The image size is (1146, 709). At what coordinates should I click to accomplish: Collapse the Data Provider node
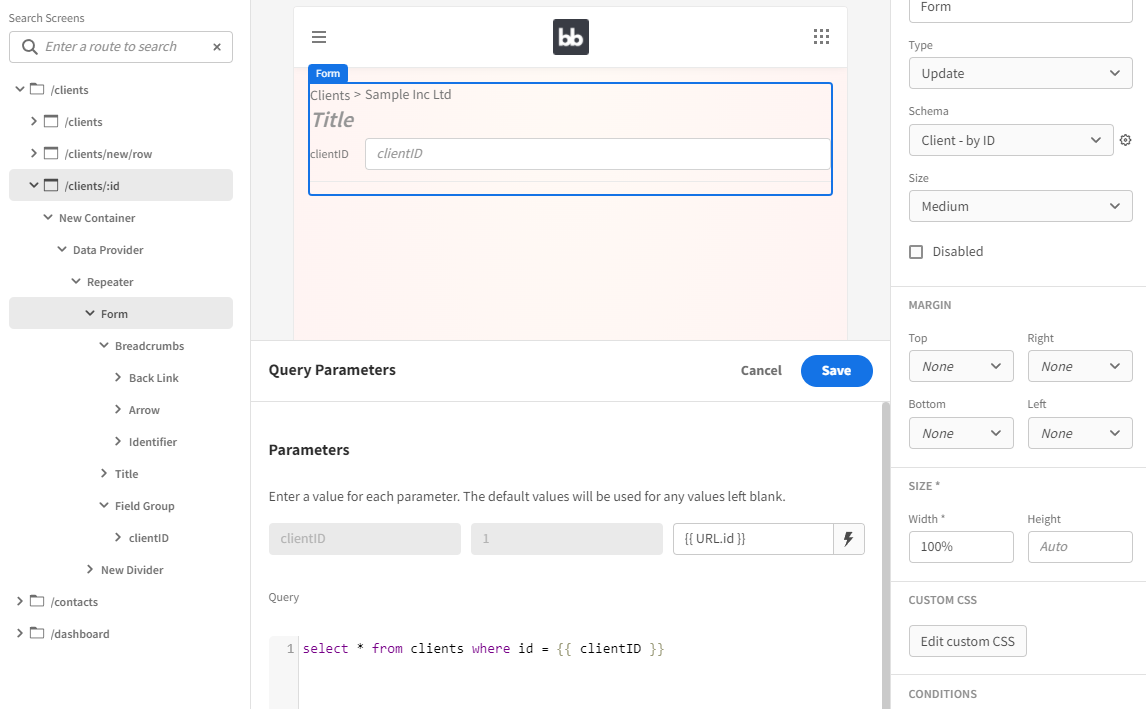[62, 250]
